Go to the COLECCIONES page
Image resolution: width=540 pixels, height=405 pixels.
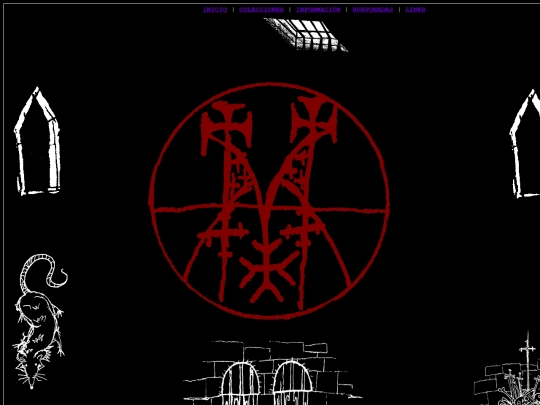(261, 10)
